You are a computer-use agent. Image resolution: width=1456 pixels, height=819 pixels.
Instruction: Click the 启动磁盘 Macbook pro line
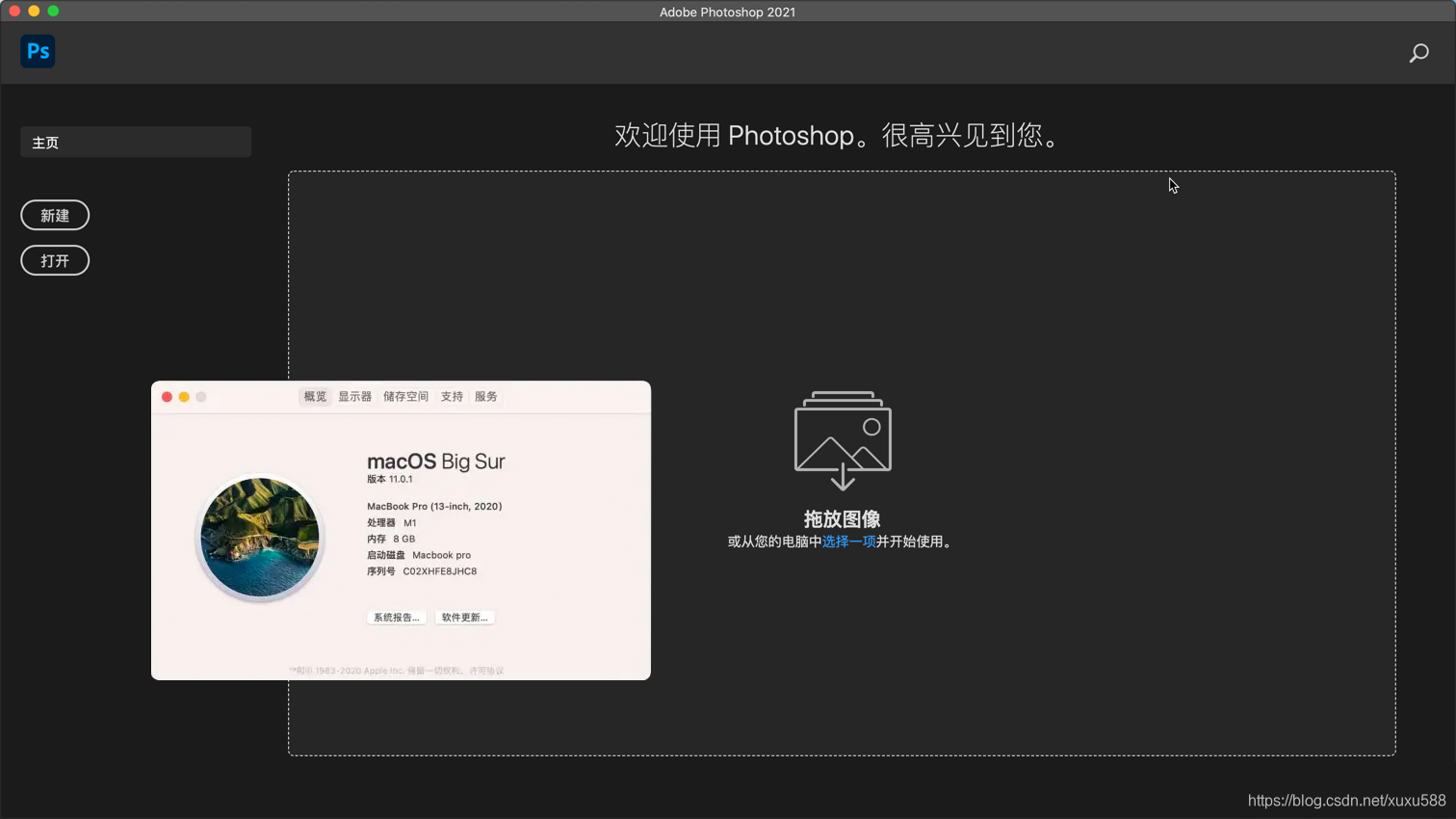click(419, 555)
